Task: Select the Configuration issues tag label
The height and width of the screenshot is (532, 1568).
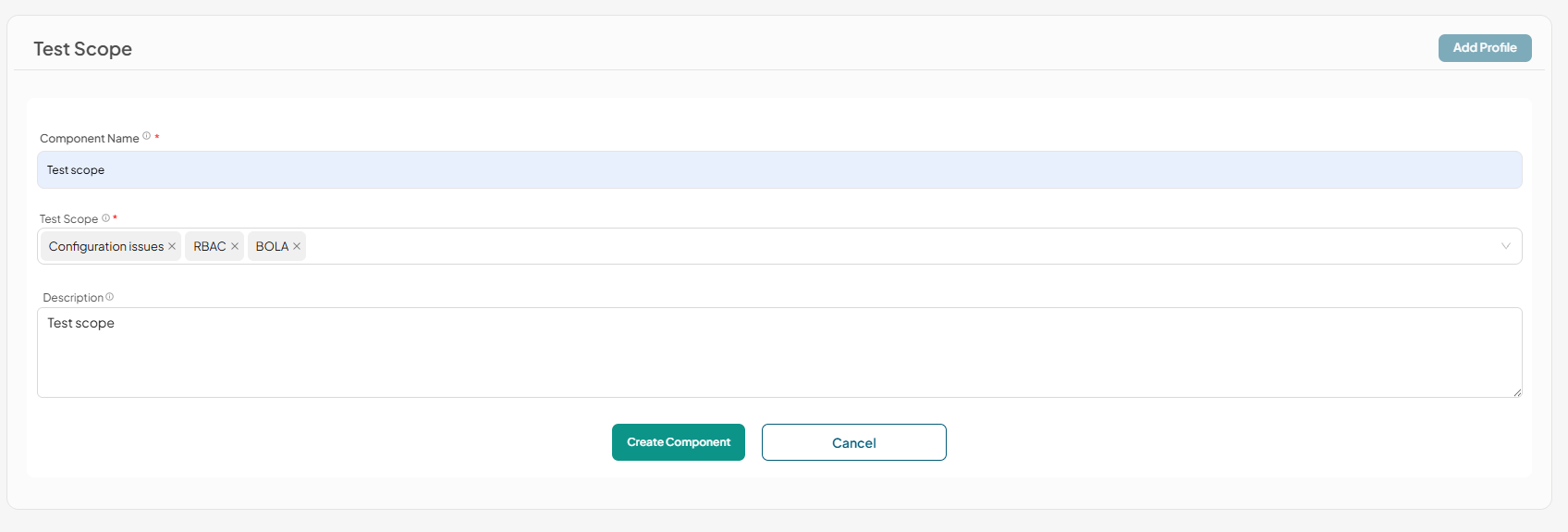Action: tap(106, 246)
